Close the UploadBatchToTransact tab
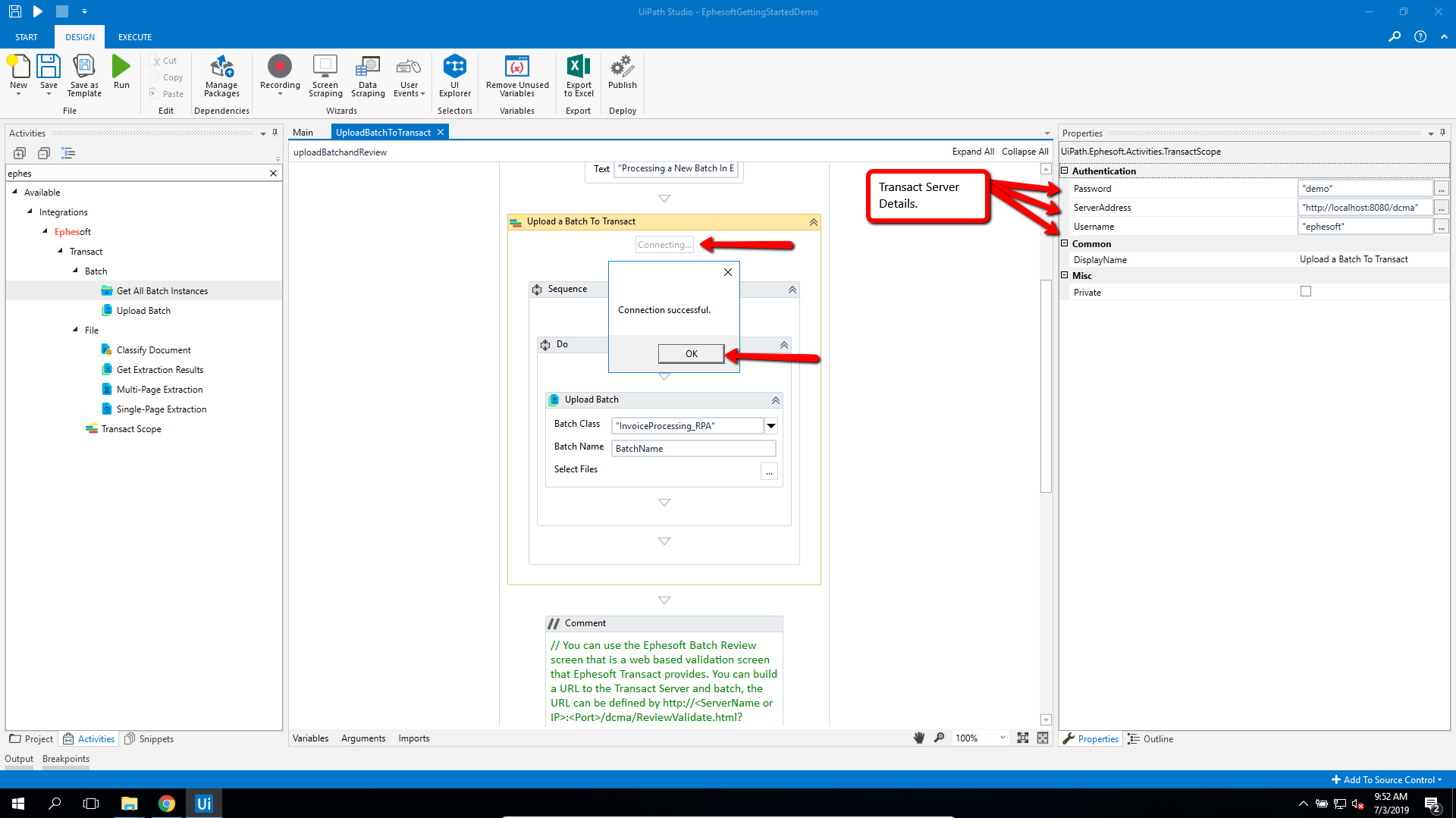 tap(440, 132)
